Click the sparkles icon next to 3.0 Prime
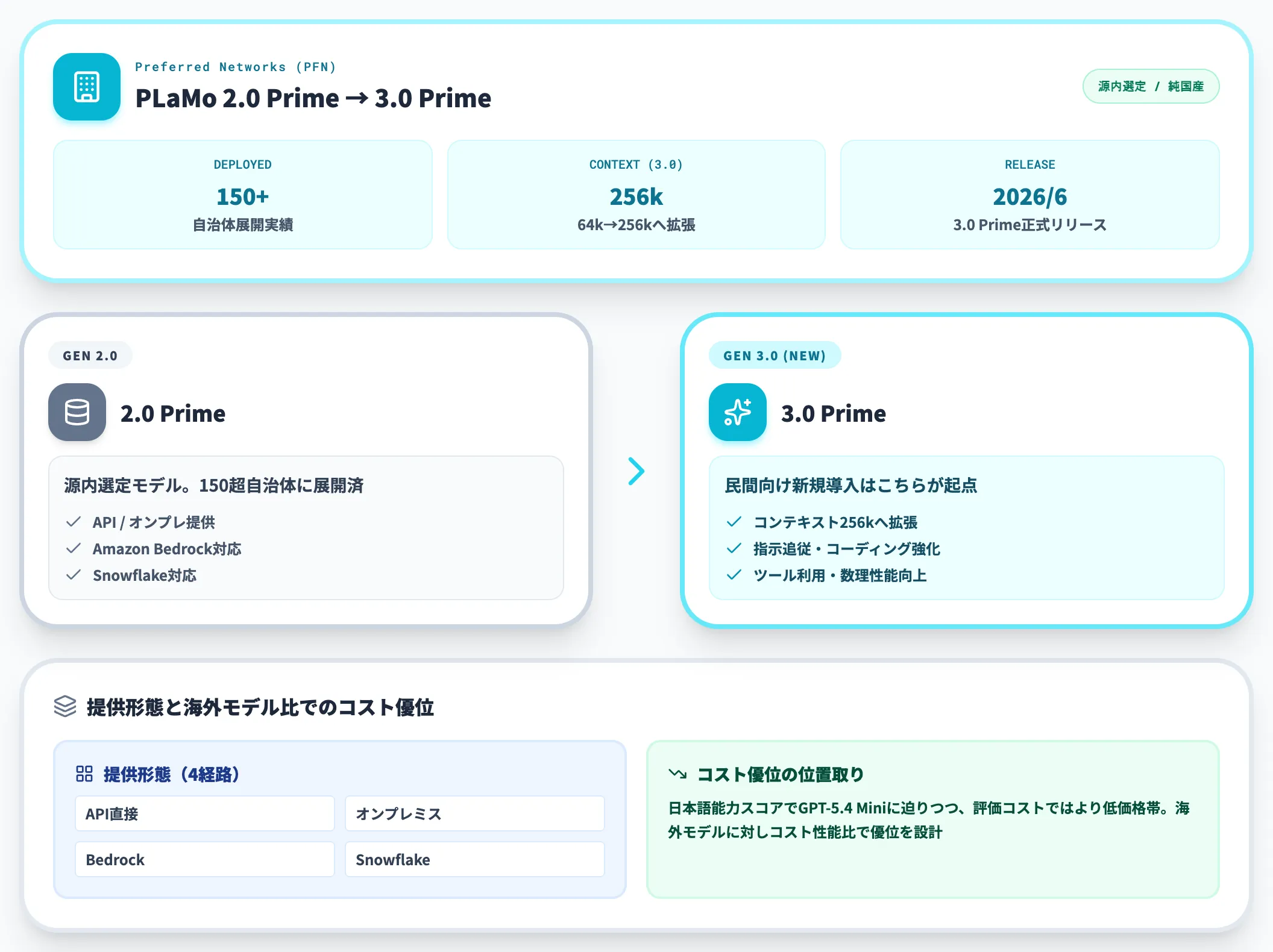Image resolution: width=1273 pixels, height=952 pixels. point(738,412)
